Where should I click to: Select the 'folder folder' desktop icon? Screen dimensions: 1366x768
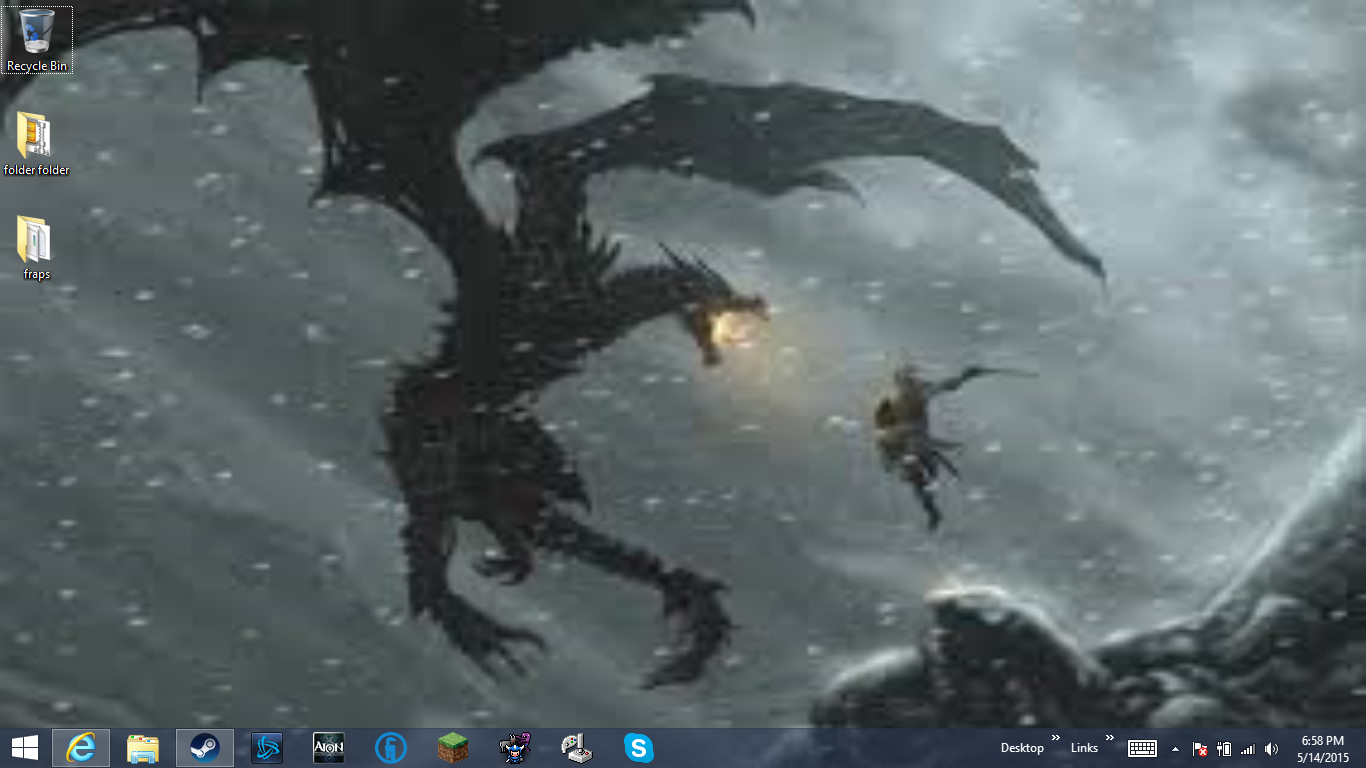(x=37, y=143)
